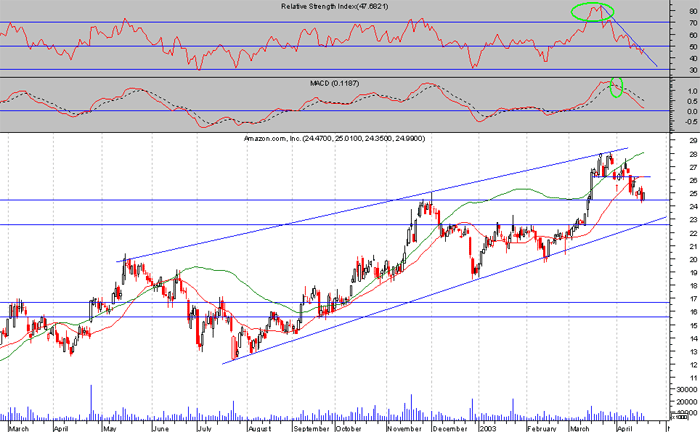Viewport: 700px width, 432px height.
Task: Click the May month label
Action: [x=109, y=428]
